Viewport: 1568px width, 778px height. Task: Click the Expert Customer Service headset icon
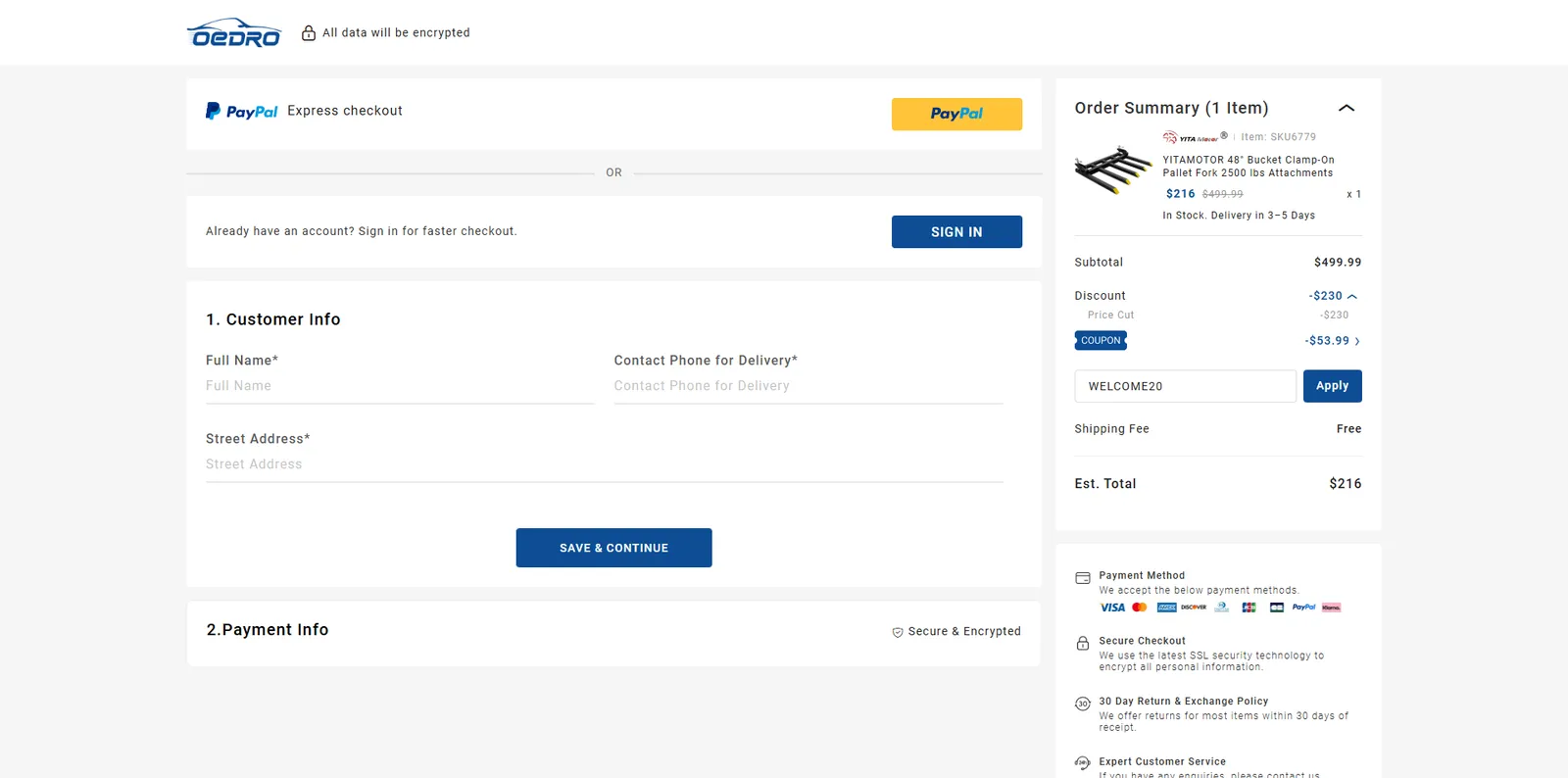coord(1083,763)
